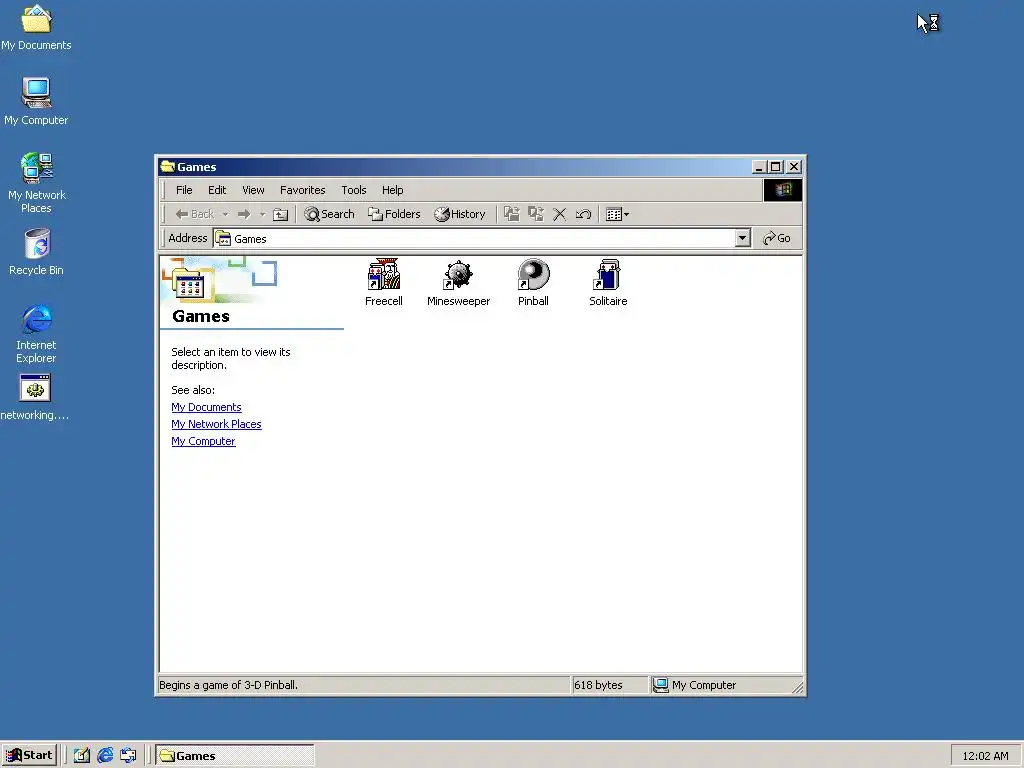Viewport: 1024px width, 768px height.
Task: Open the Edit menu
Action: click(217, 190)
